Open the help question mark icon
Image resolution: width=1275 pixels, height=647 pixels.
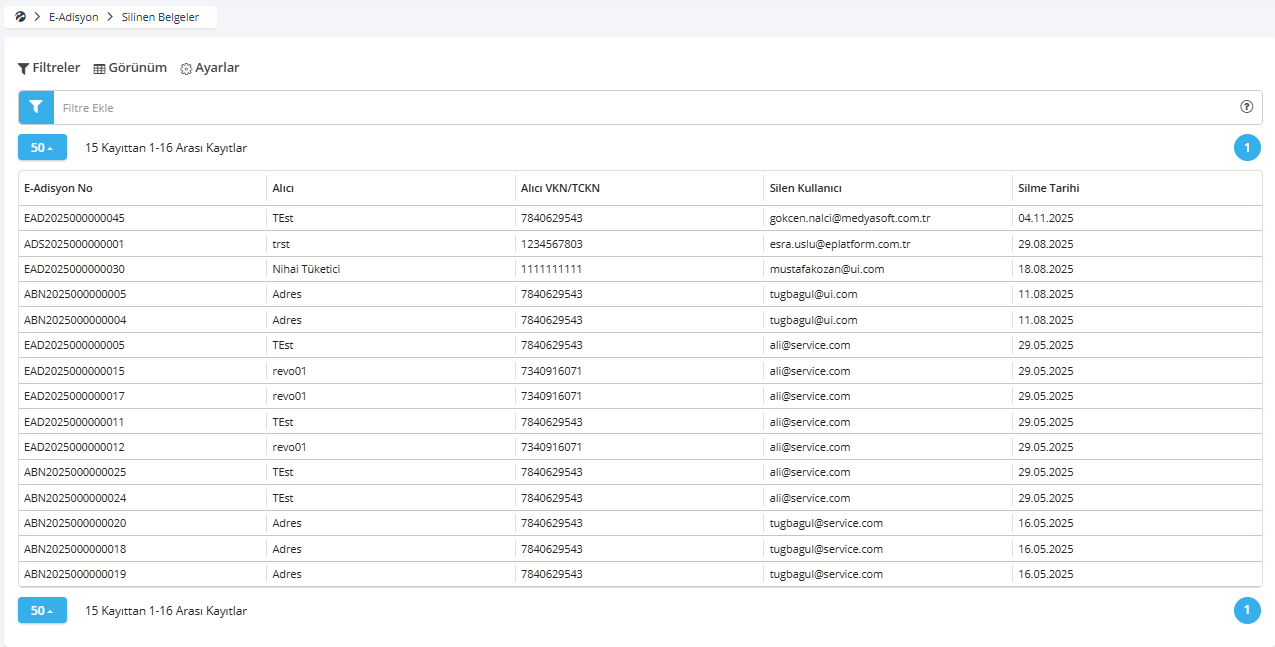(x=1246, y=107)
